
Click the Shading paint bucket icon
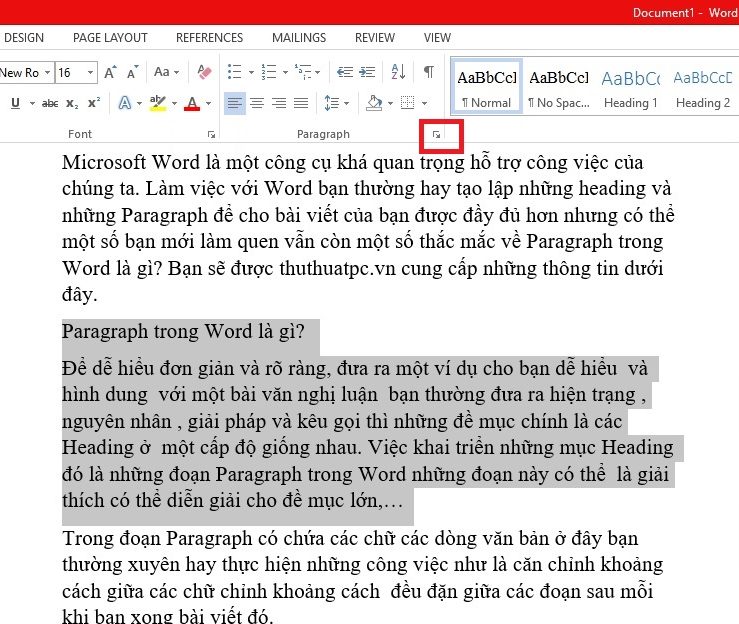tap(374, 103)
